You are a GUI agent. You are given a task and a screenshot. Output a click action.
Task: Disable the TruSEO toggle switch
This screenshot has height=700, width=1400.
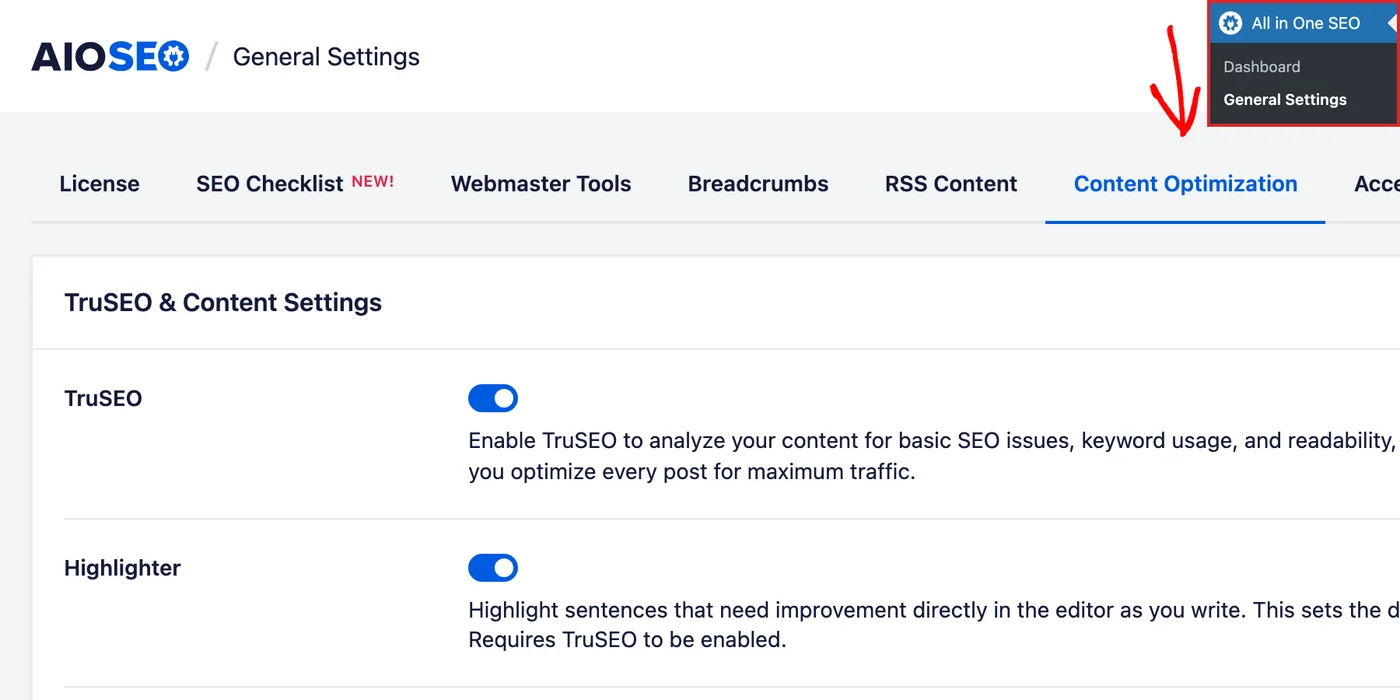(493, 398)
